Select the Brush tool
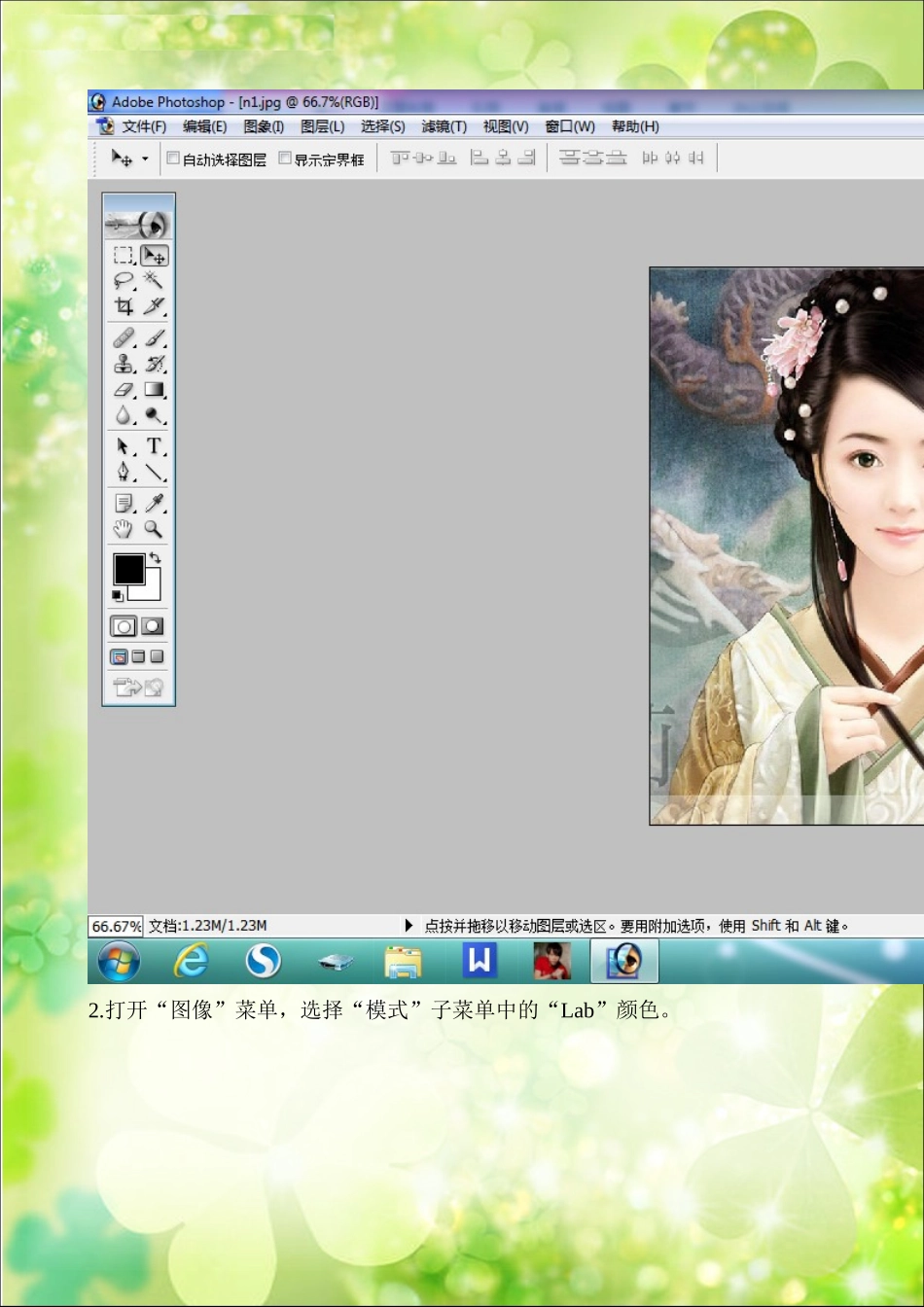Viewport: 924px width, 1307px height. pyautogui.click(x=154, y=339)
